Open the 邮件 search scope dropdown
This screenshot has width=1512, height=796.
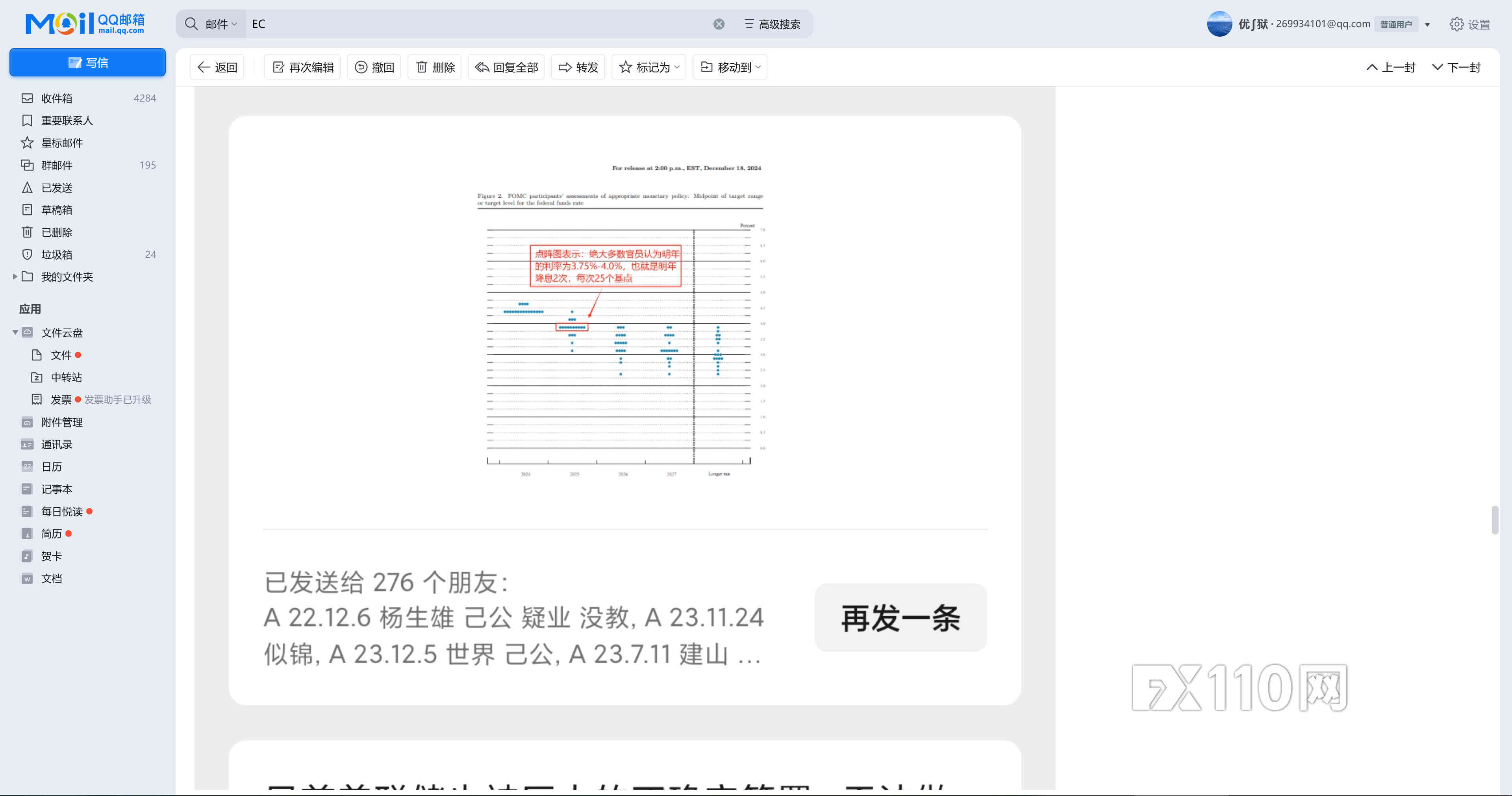[x=221, y=24]
